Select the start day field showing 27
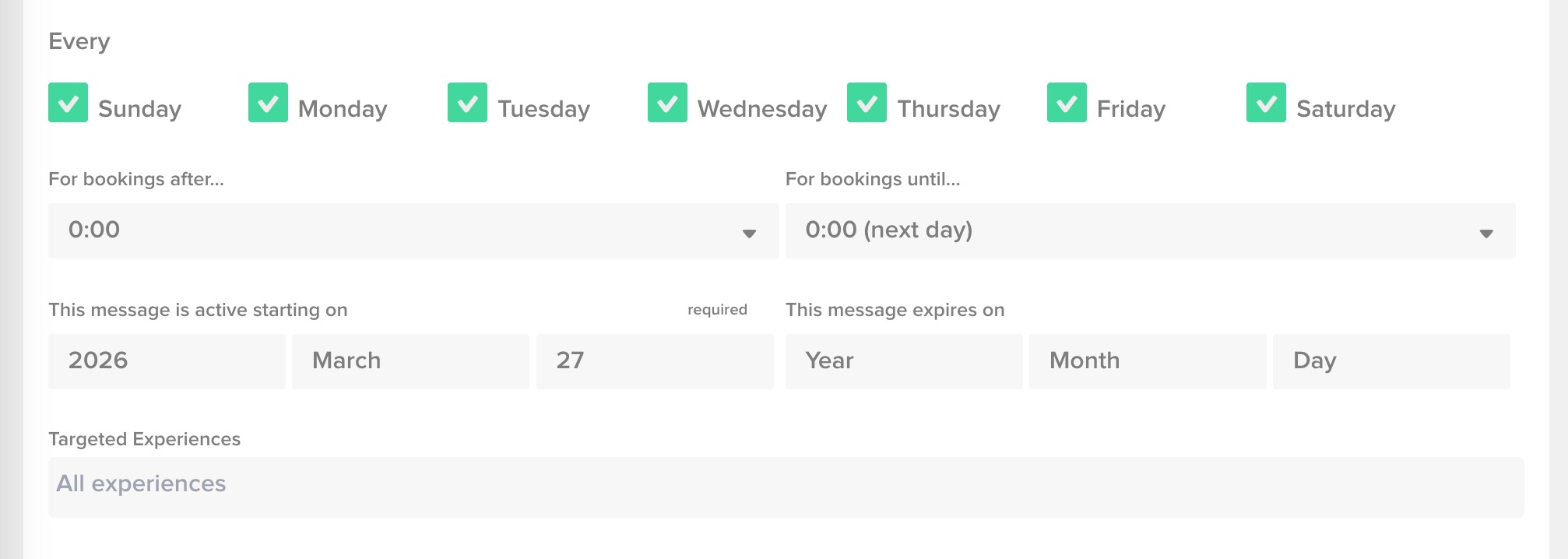Screen dimensions: 1568x559 click(654, 361)
